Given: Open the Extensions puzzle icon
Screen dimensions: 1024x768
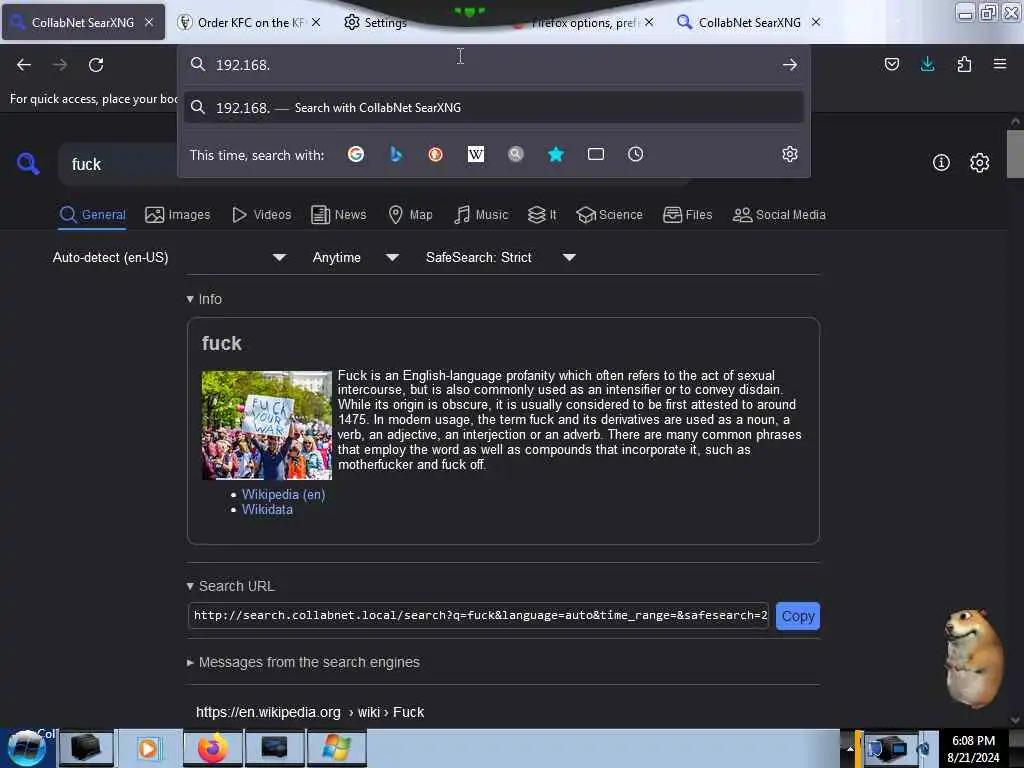Looking at the screenshot, I should point(964,64).
